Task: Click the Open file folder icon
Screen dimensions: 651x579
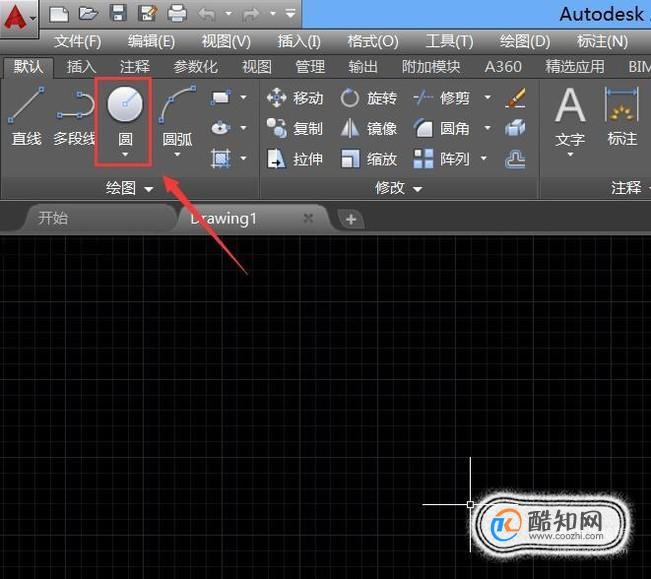Action: coord(88,13)
